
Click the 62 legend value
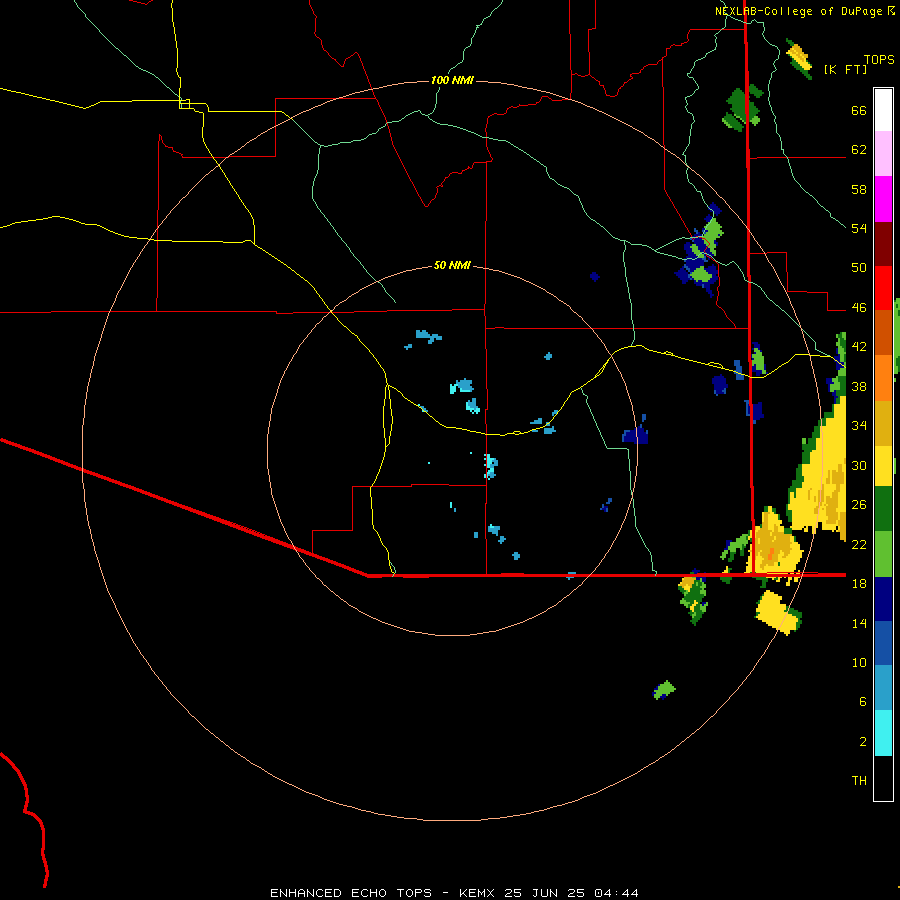pos(859,150)
